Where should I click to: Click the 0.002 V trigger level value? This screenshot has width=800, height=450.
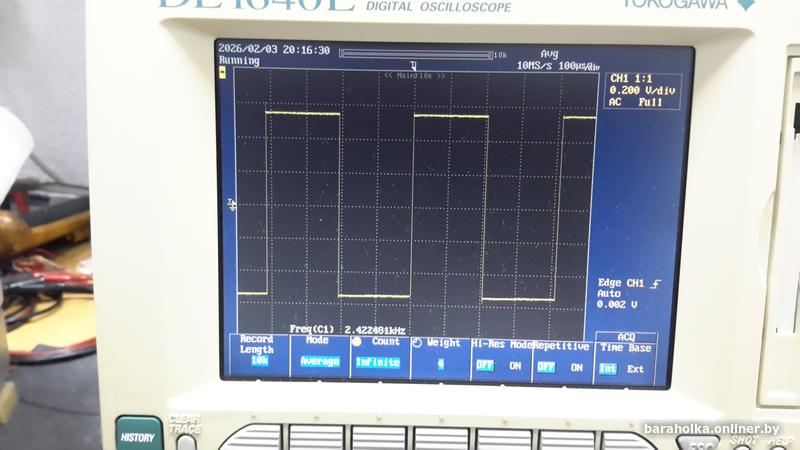(617, 305)
